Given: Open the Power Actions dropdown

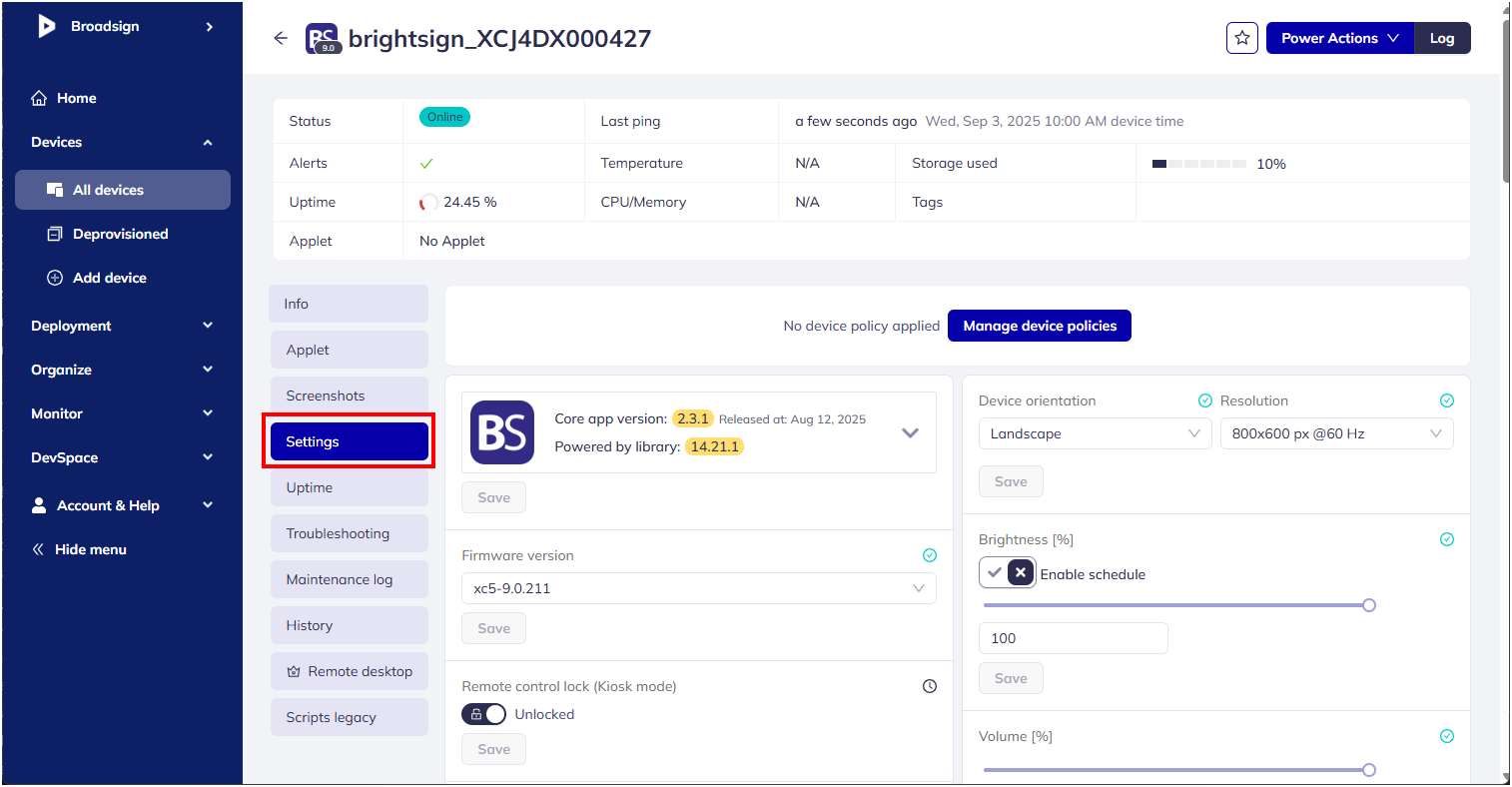Looking at the screenshot, I should pyautogui.click(x=1340, y=38).
